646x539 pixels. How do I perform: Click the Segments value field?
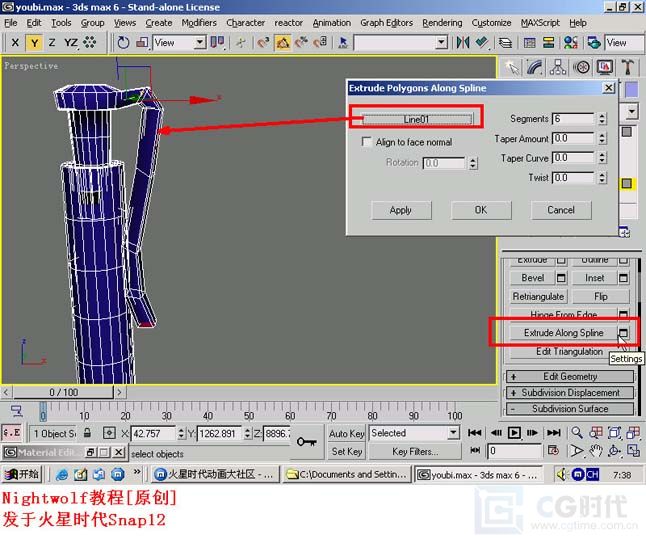click(573, 119)
